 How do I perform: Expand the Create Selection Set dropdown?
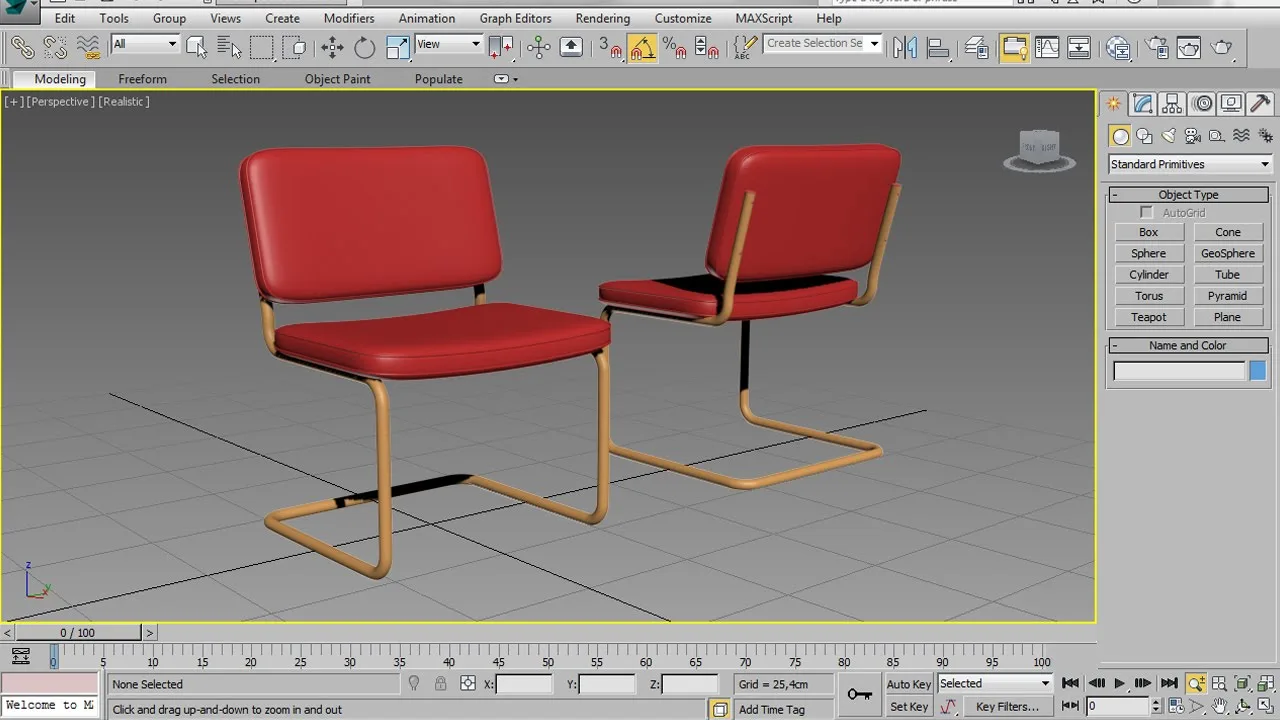pos(874,44)
